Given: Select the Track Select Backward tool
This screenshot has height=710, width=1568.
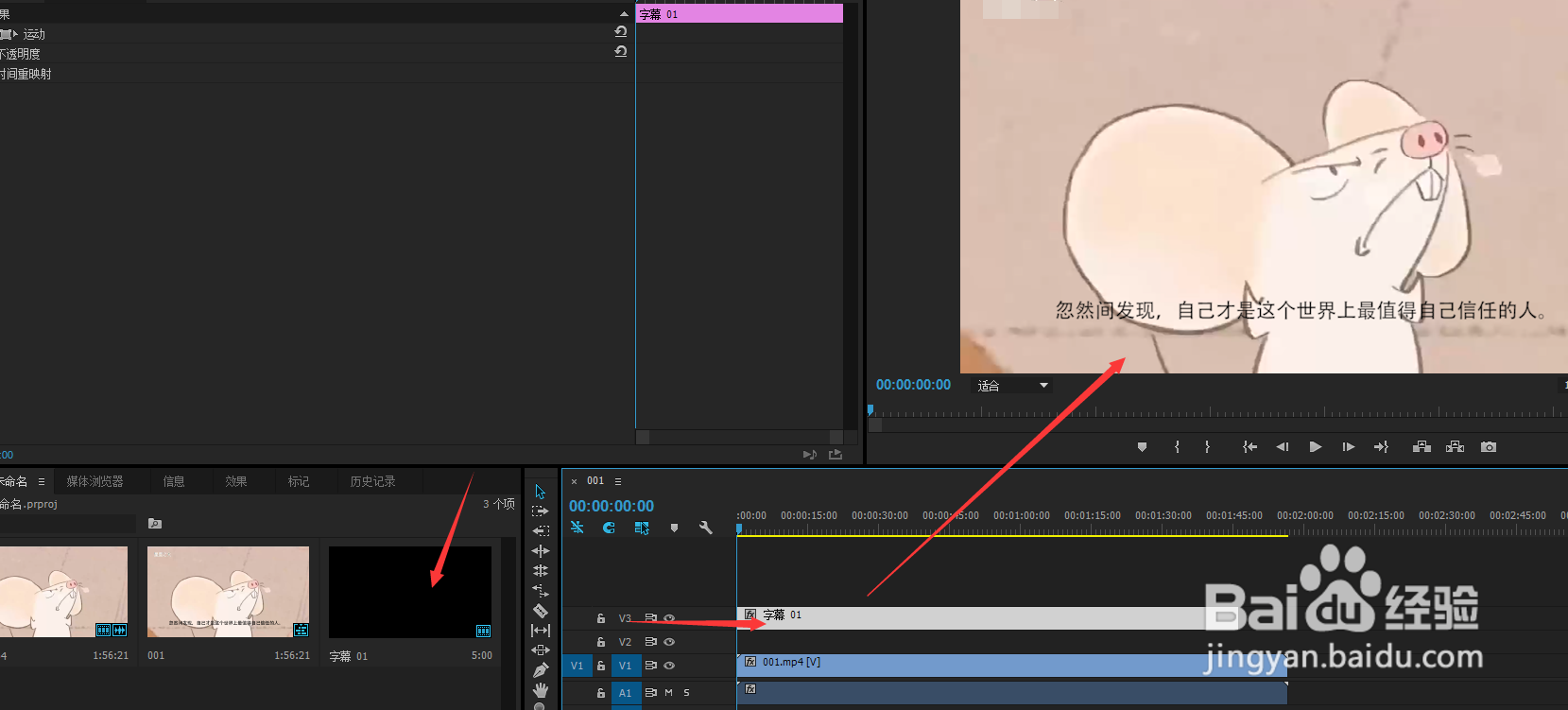Looking at the screenshot, I should pos(541,531).
